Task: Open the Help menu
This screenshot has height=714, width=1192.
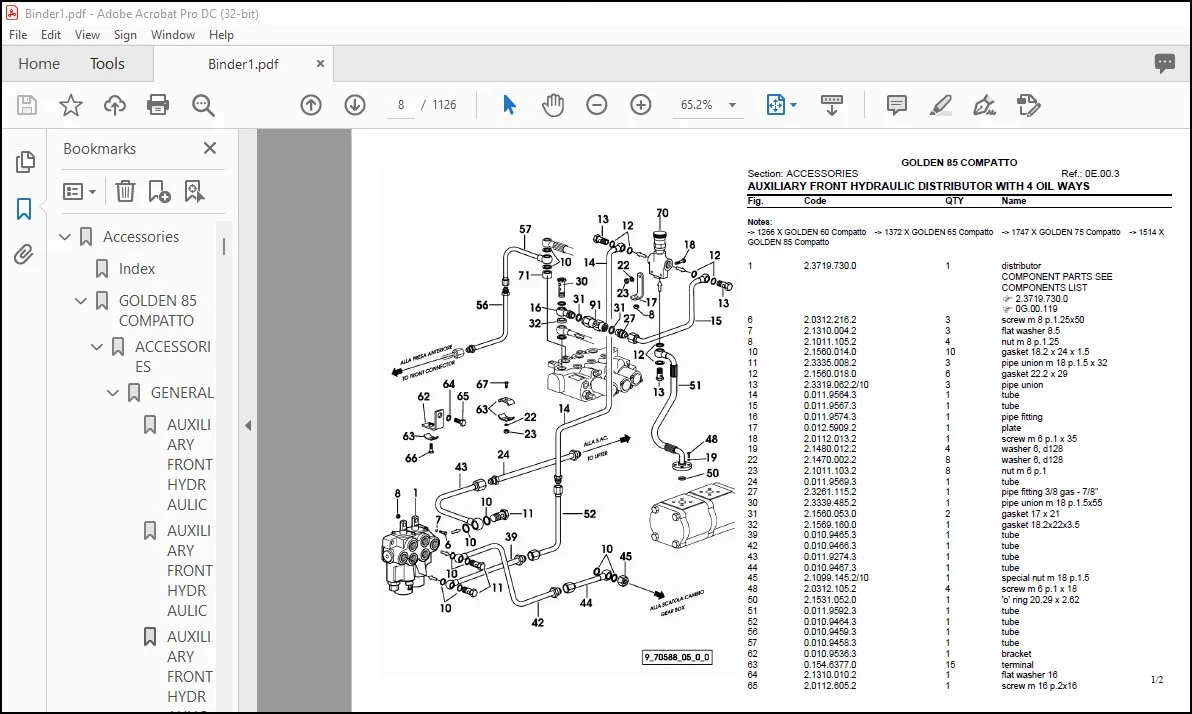Action: click(221, 34)
